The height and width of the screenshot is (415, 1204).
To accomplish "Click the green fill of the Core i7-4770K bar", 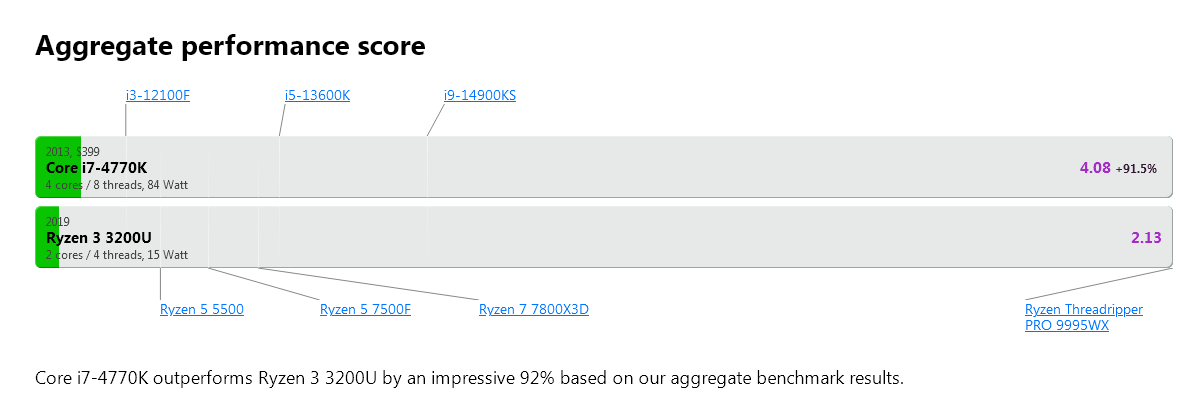I will tap(58, 167).
